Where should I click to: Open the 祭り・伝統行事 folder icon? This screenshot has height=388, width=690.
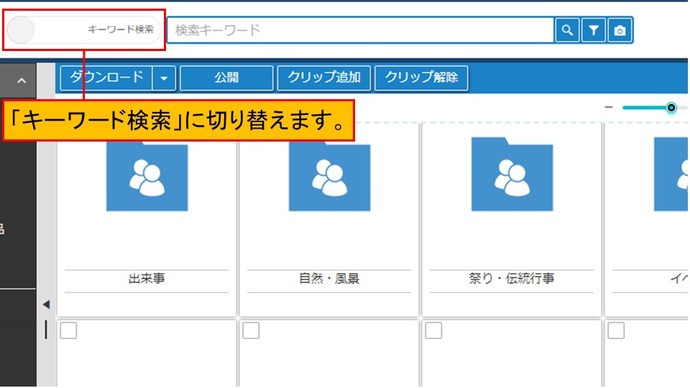(x=512, y=174)
